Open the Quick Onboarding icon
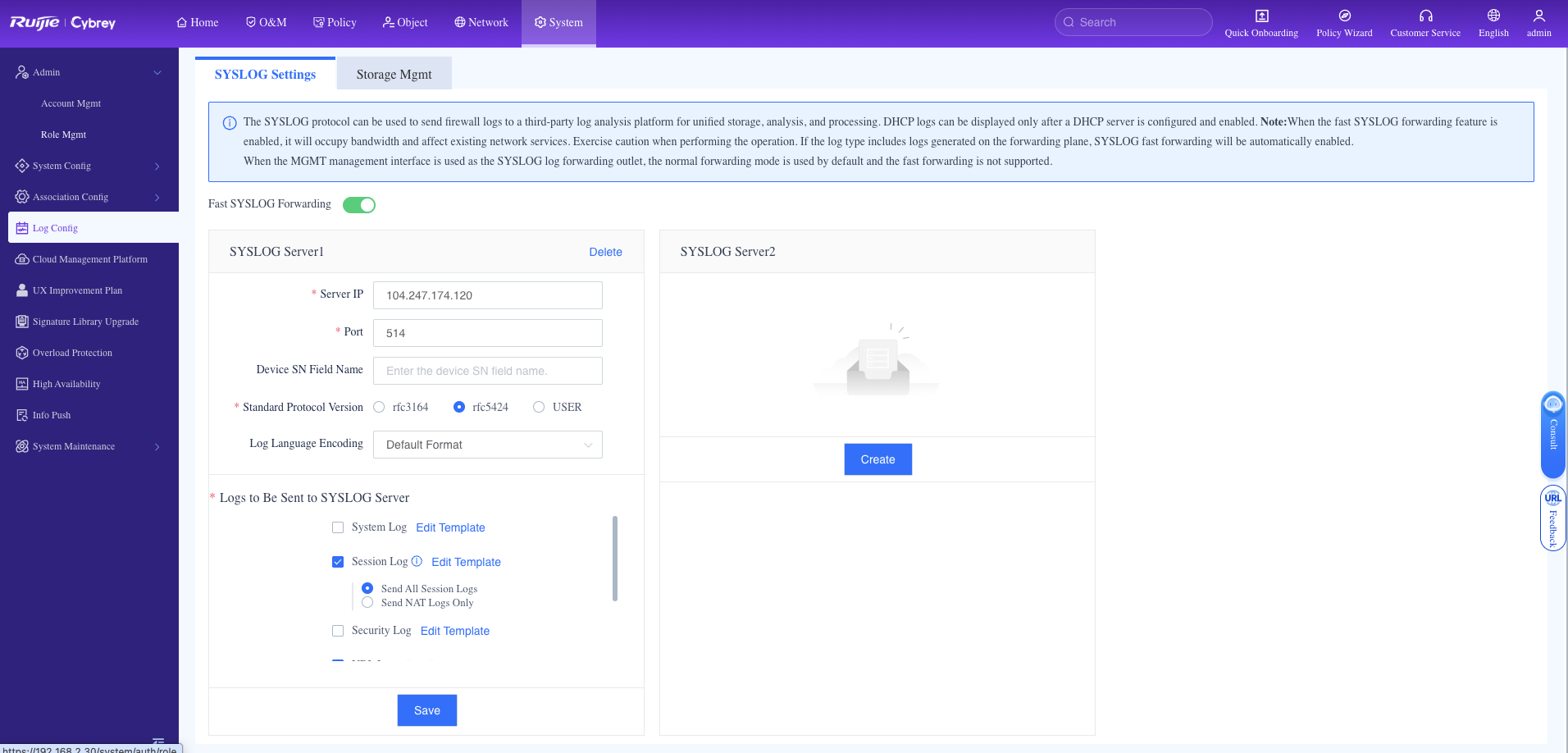The height and width of the screenshot is (753, 1568). [1261, 16]
